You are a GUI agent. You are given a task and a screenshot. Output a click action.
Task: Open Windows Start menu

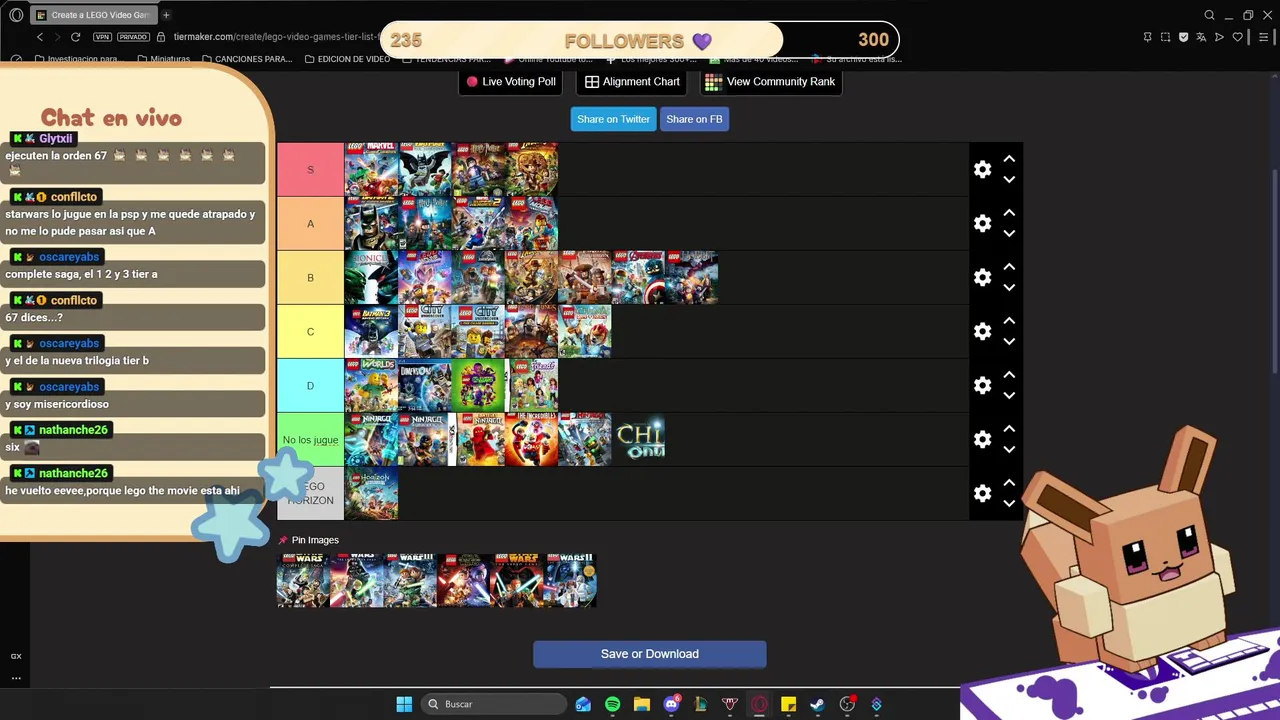coord(404,704)
